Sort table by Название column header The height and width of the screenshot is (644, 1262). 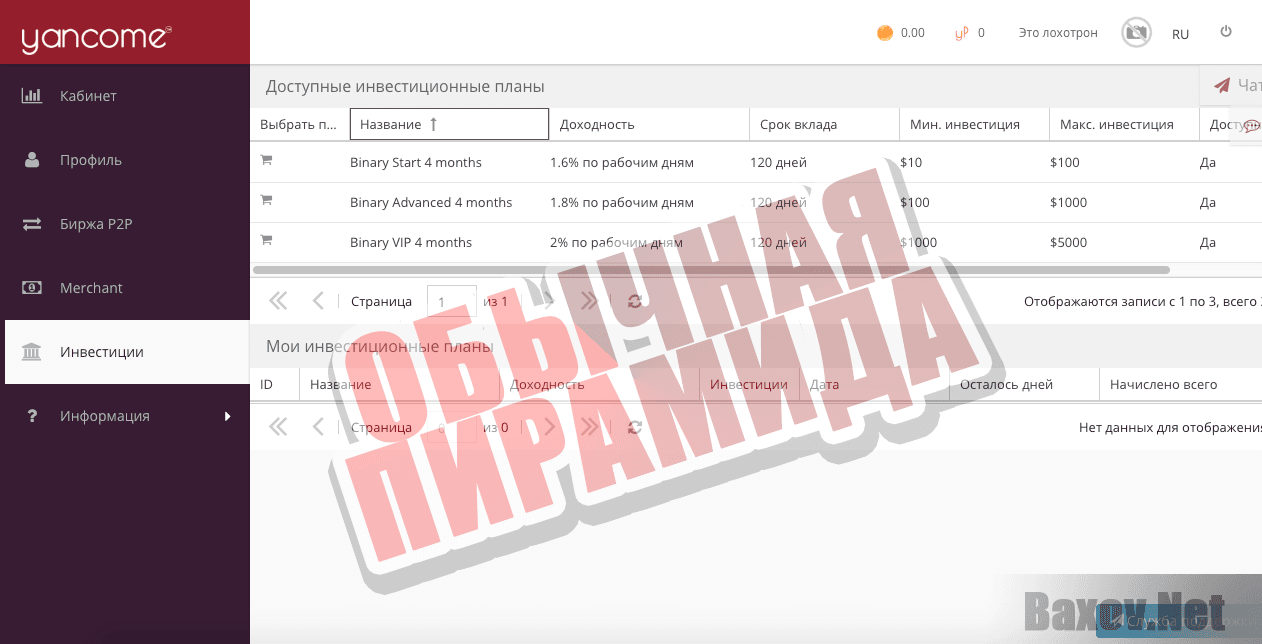coord(449,124)
